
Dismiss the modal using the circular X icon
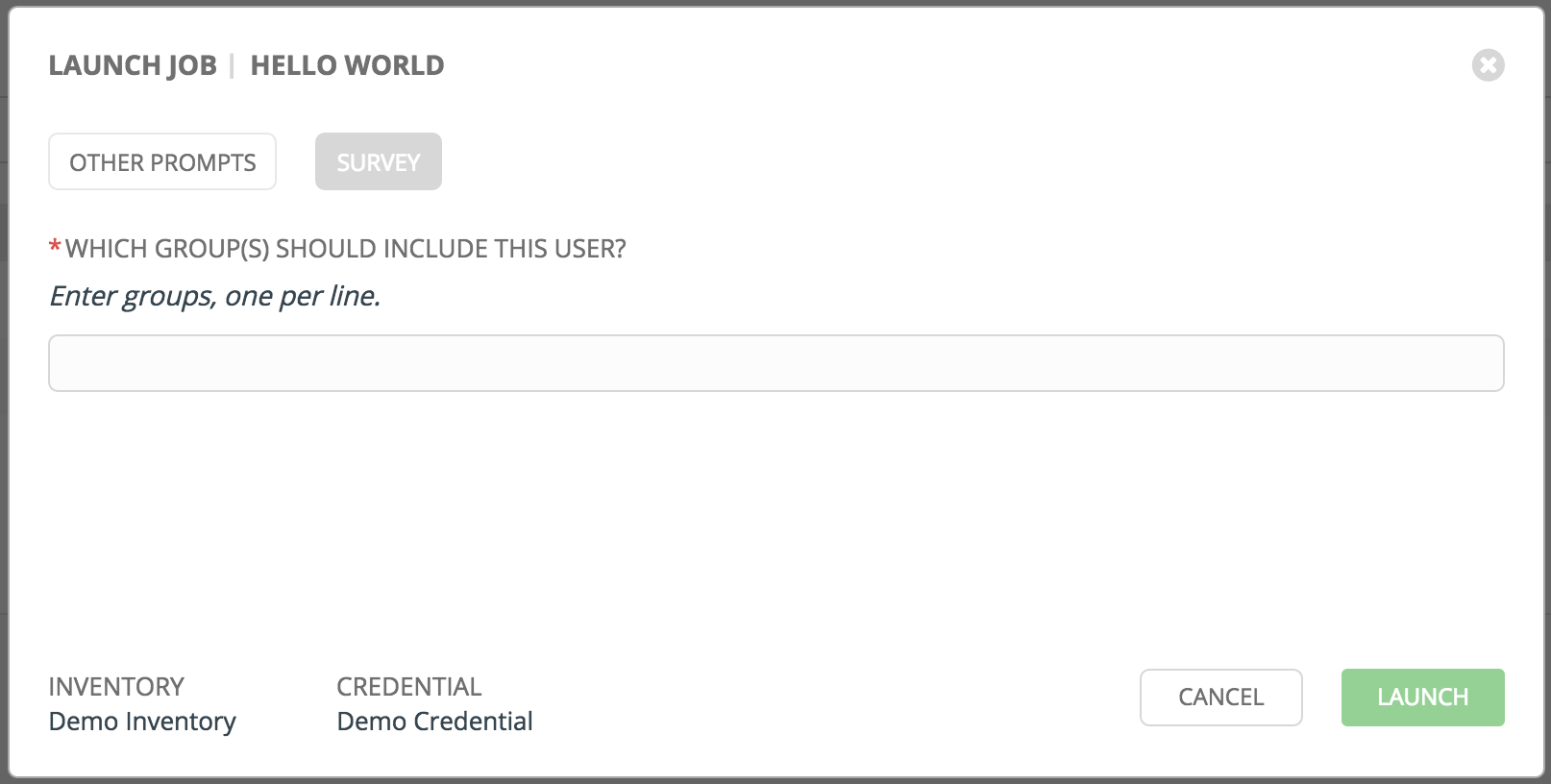1488,65
